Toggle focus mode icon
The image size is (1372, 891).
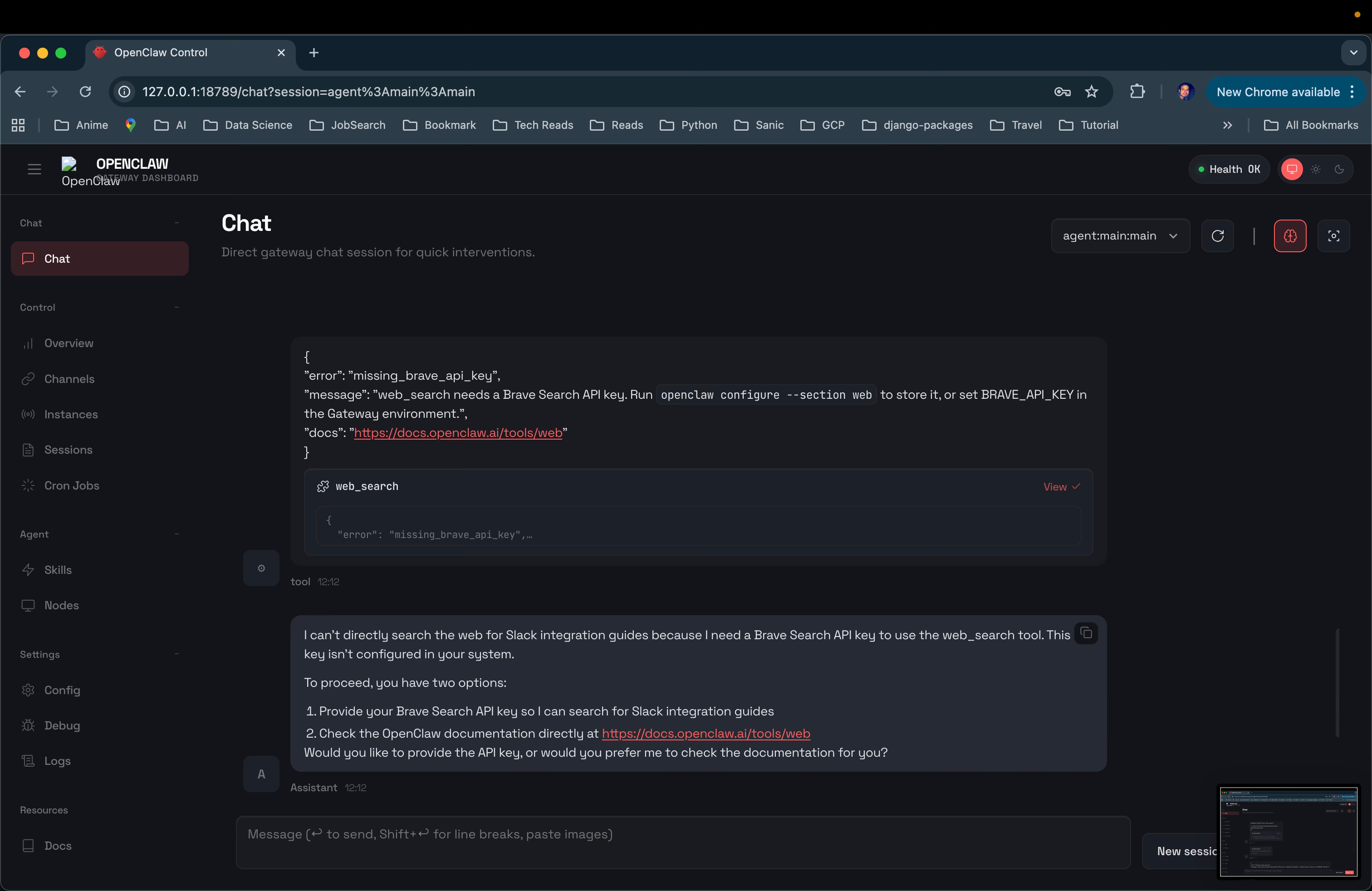1333,236
